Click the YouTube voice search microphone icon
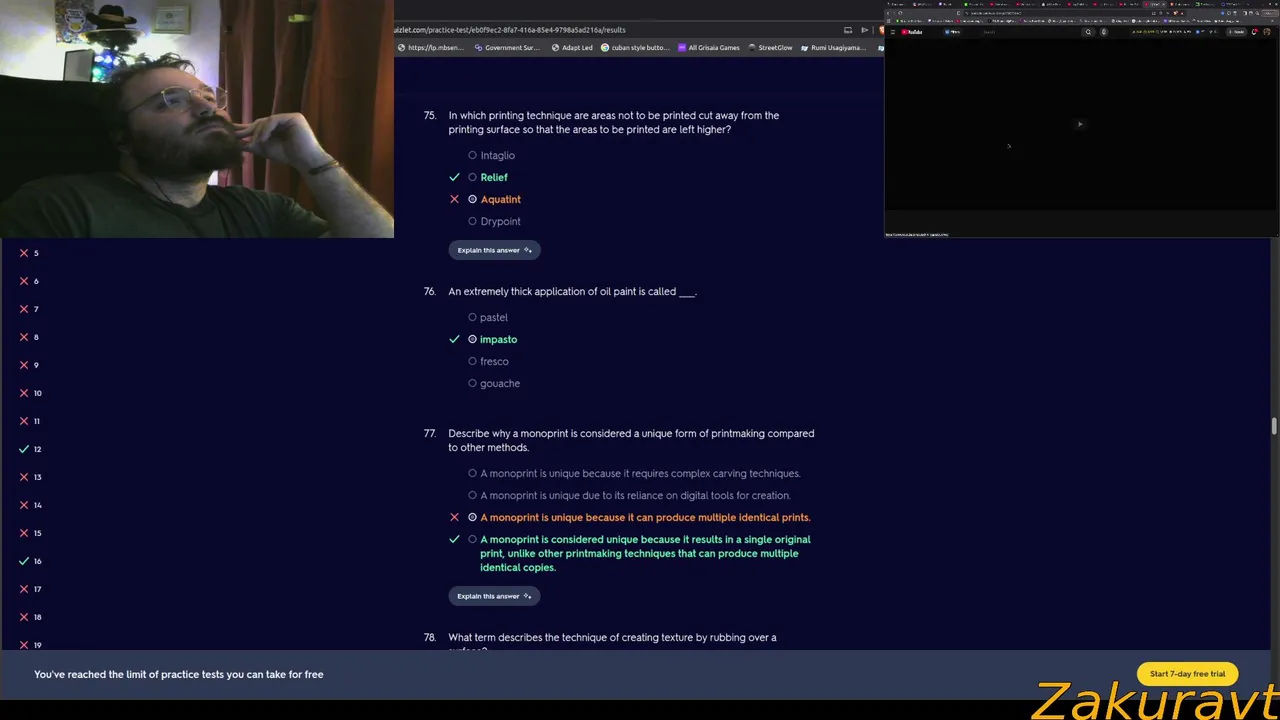Screen dimensions: 1280x720 coord(1104,32)
